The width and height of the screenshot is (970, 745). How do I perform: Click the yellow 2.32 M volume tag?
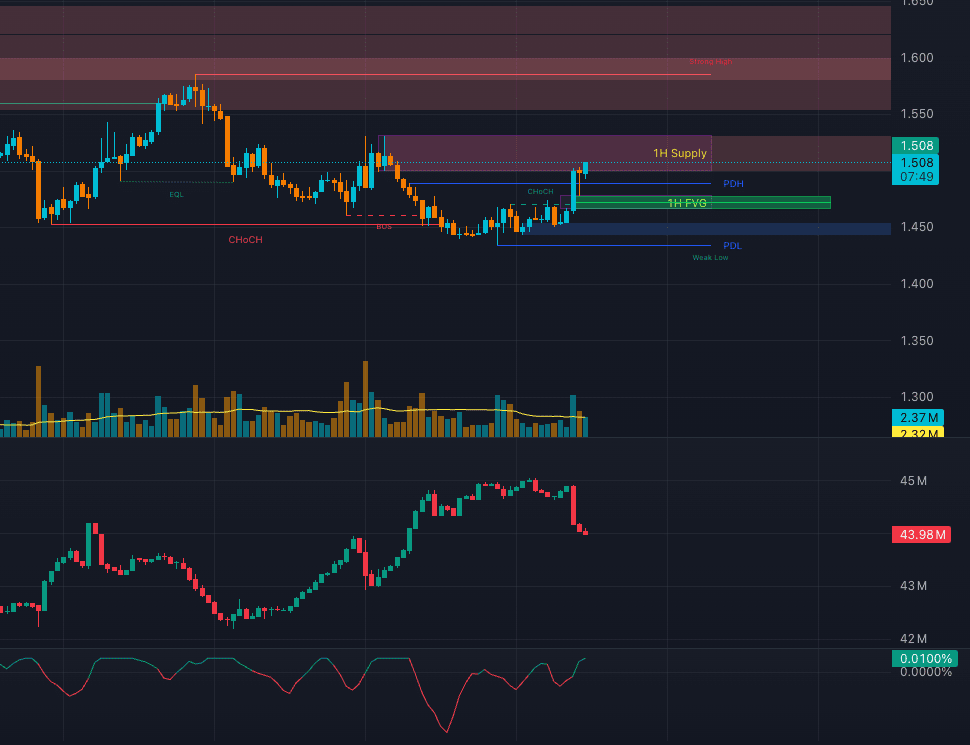click(x=917, y=433)
